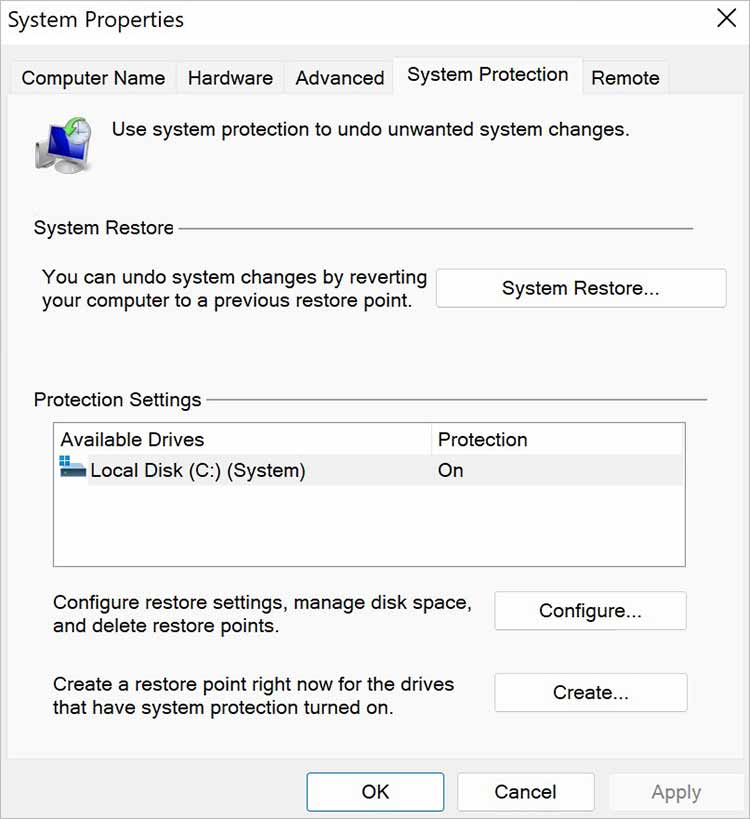
Task: Switch to the Computer Name tab
Action: click(93, 78)
